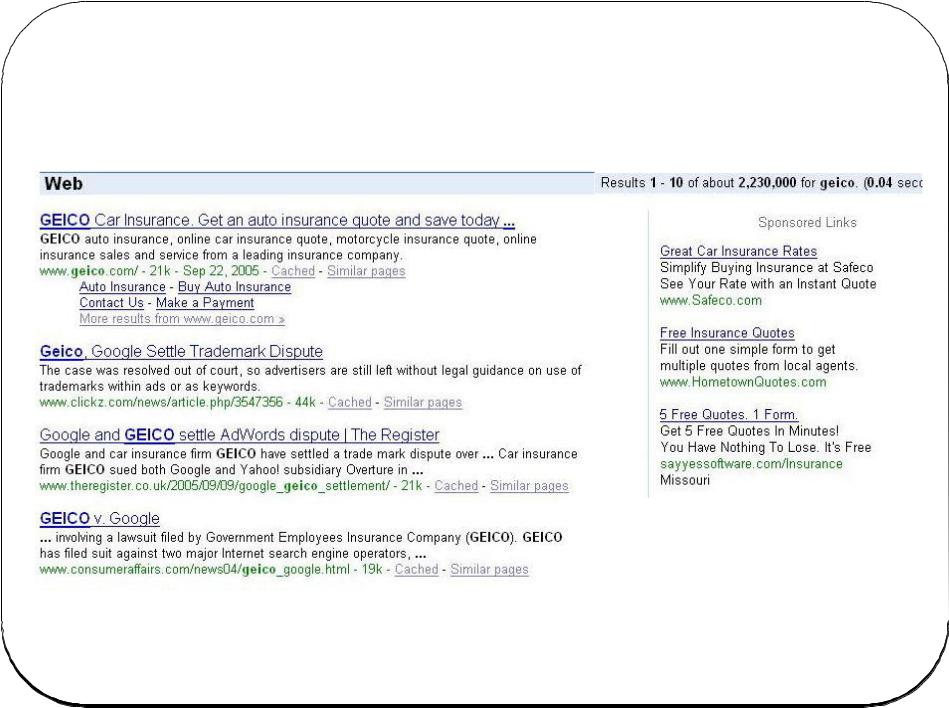Open Similar pages for theregister.co.uk result

point(530,485)
